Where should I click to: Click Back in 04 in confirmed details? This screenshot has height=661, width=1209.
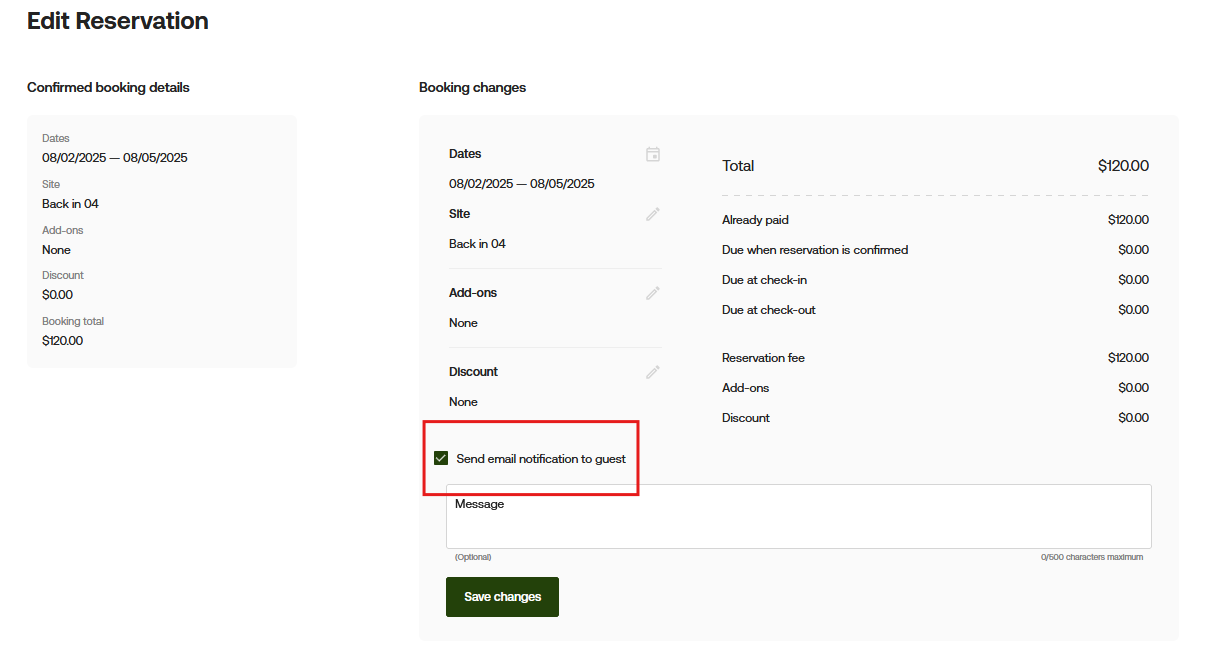click(70, 204)
